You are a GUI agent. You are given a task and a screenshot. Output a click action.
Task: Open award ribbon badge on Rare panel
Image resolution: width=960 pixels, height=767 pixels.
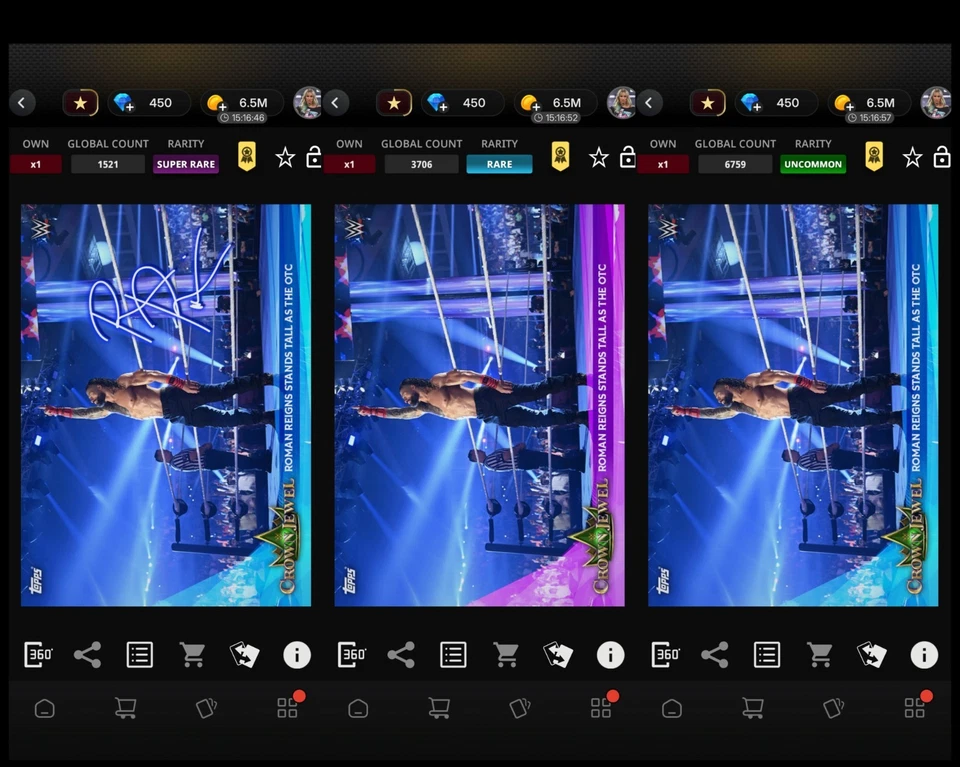(560, 156)
